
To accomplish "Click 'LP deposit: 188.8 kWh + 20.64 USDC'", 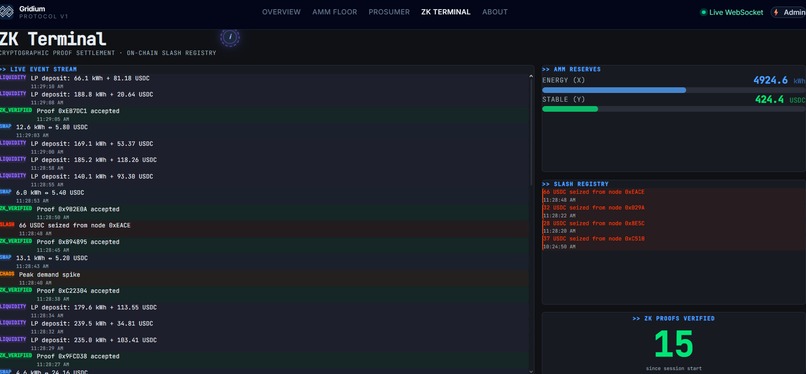I will click(x=91, y=95).
